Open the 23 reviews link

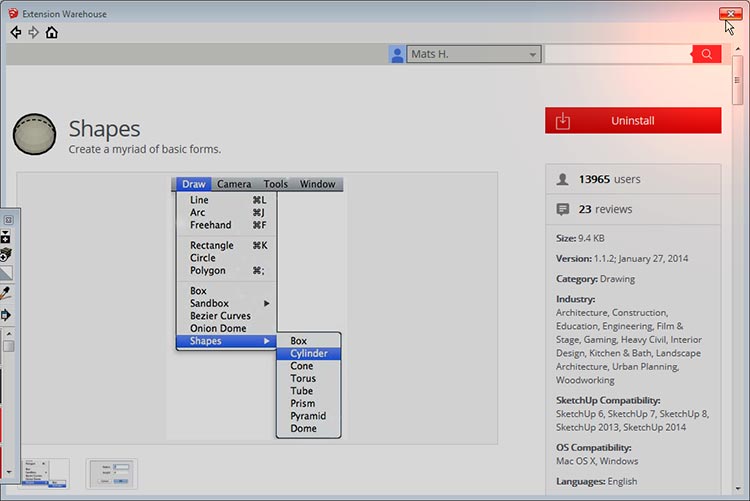pyautogui.click(x=605, y=209)
